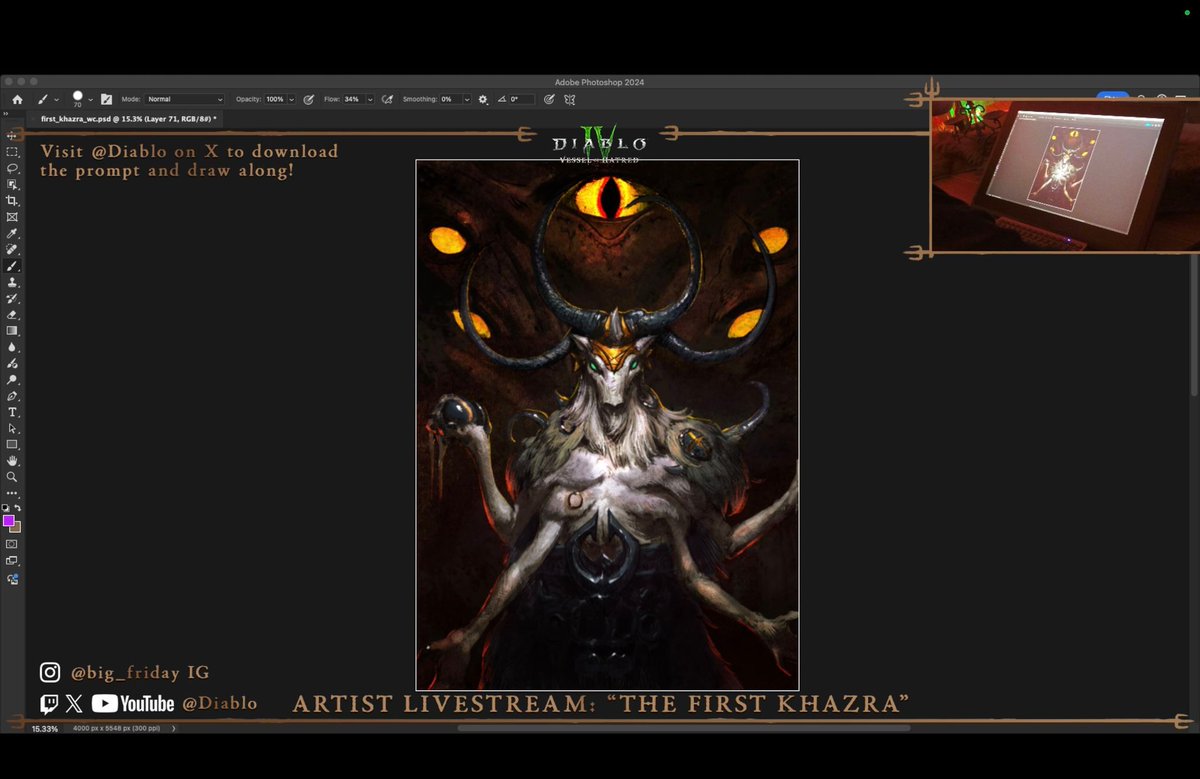Open status bar info arrow menu

(x=173, y=729)
